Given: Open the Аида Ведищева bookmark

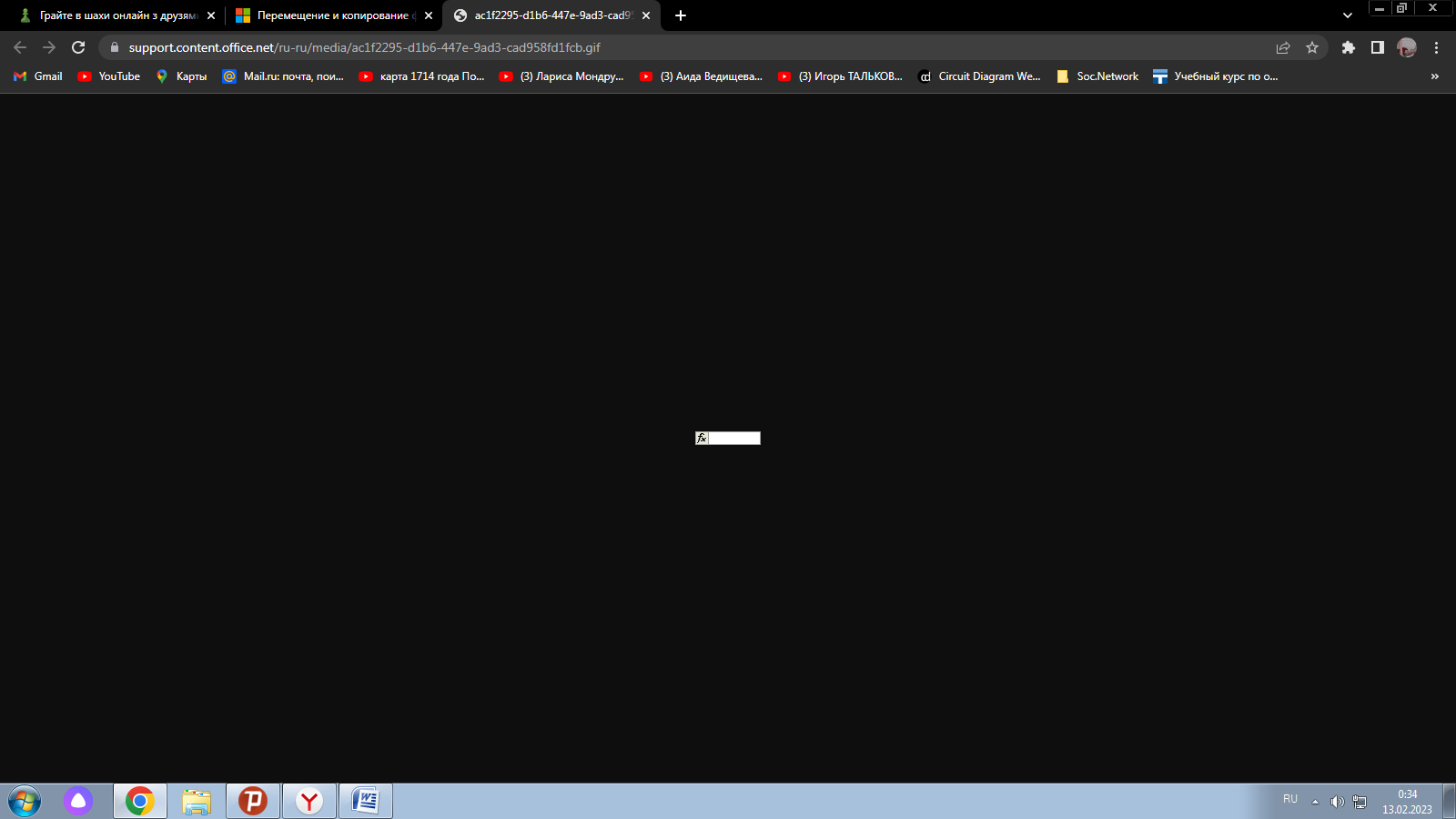Looking at the screenshot, I should click(701, 76).
